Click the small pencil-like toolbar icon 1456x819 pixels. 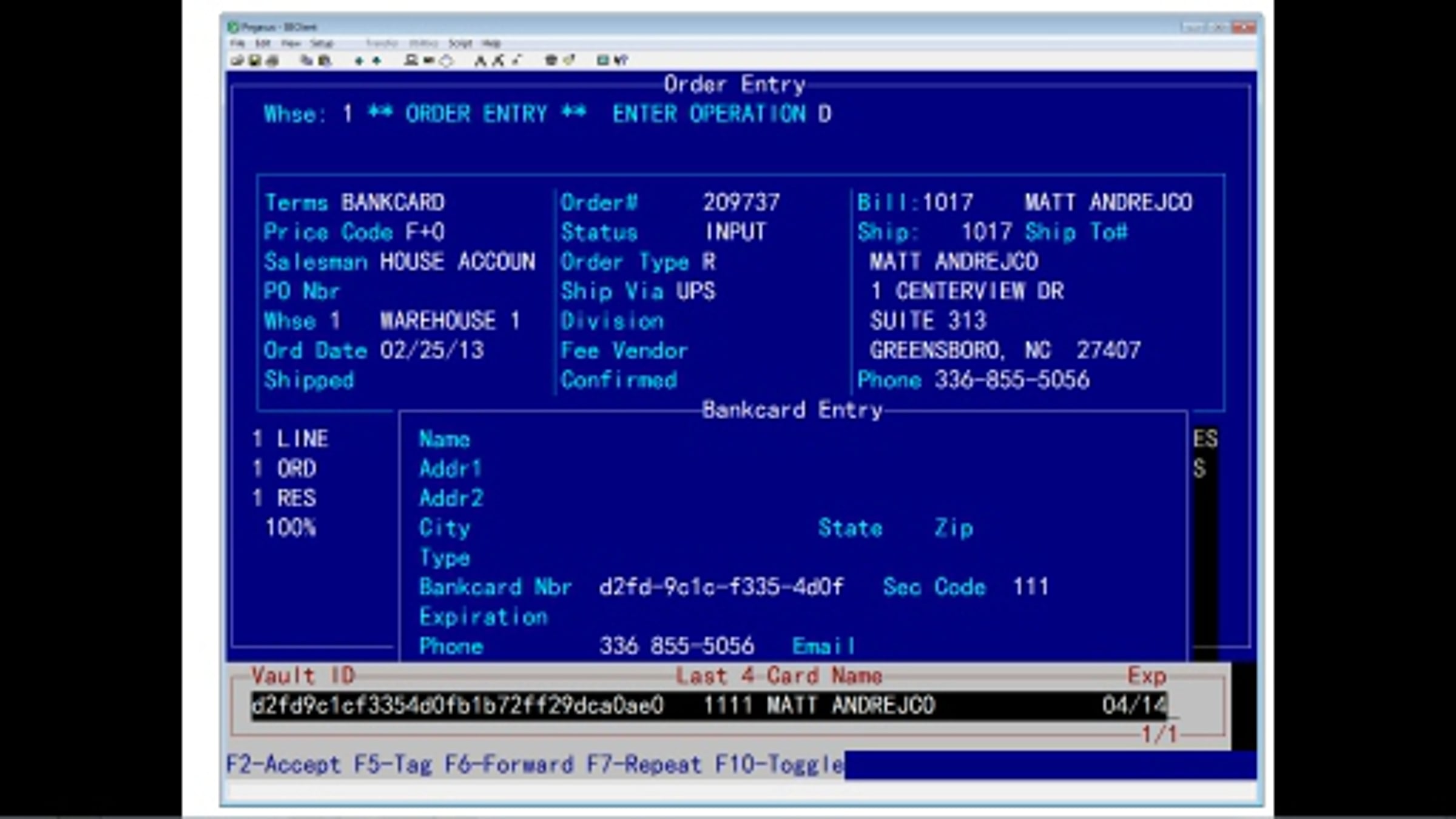coord(516,59)
